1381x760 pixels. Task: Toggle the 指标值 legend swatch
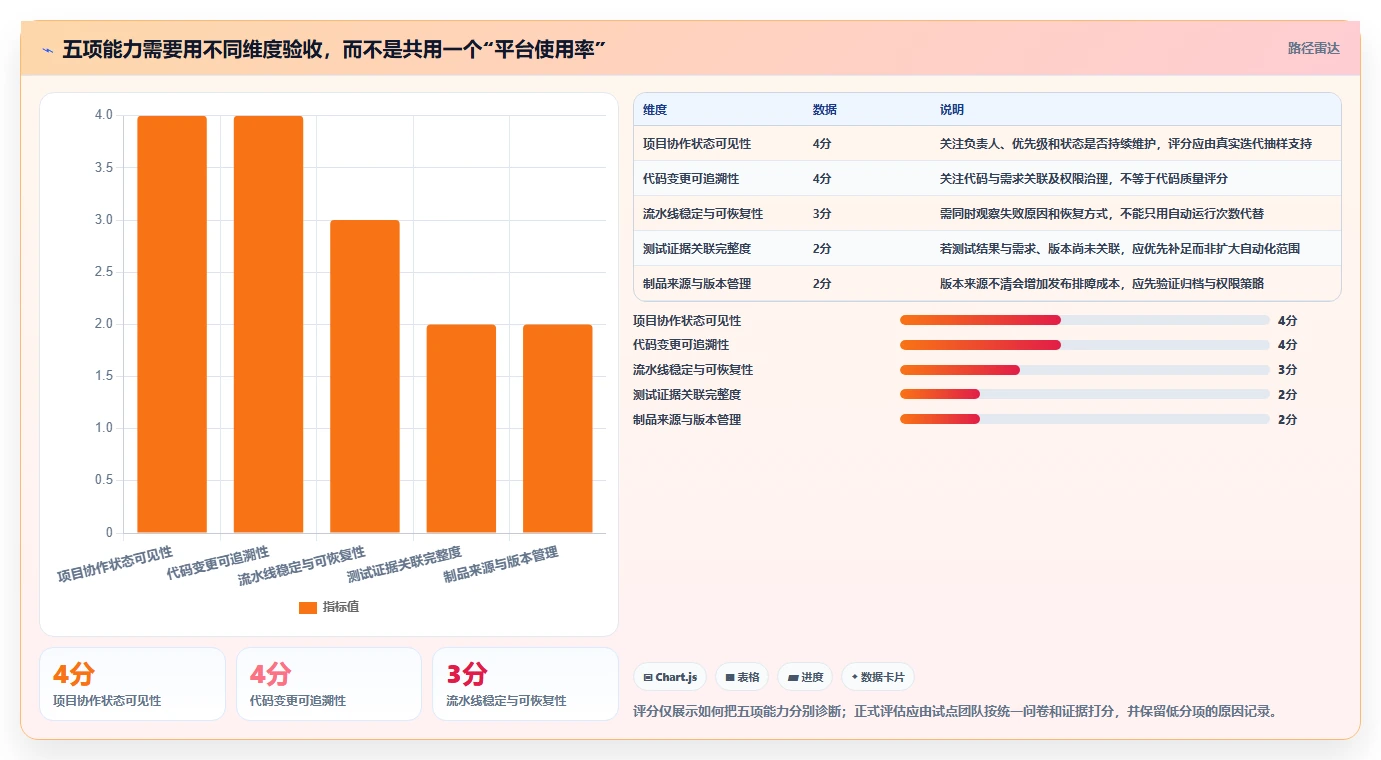click(x=308, y=607)
